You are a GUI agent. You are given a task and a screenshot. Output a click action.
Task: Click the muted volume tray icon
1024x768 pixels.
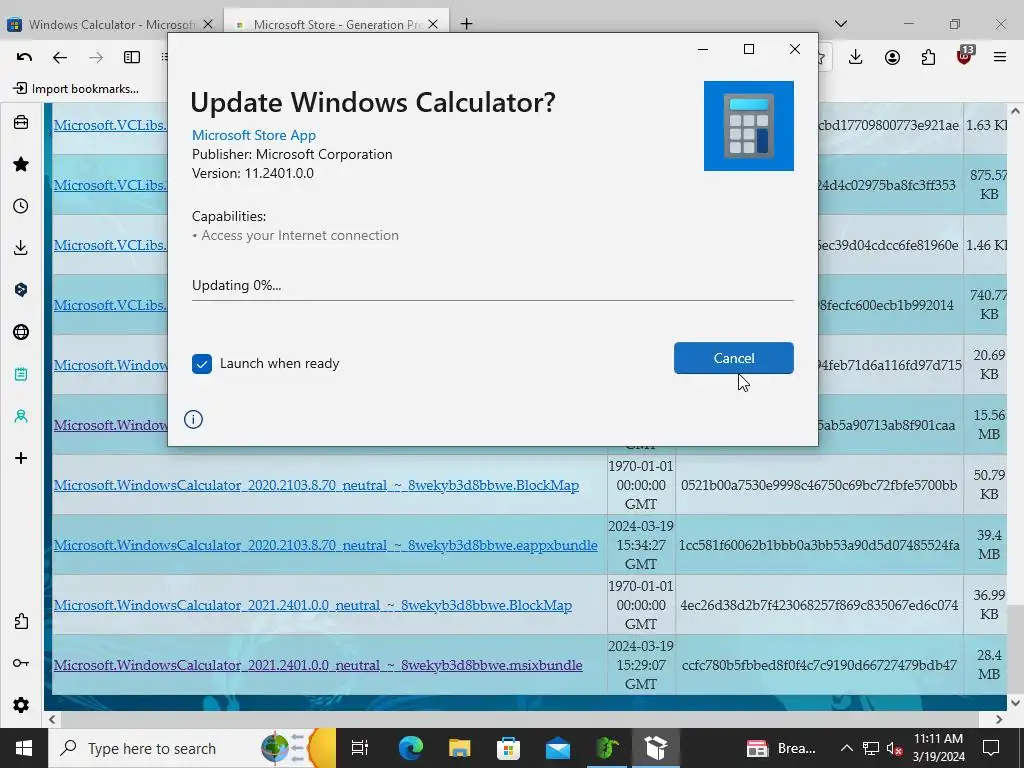pyautogui.click(x=894, y=748)
